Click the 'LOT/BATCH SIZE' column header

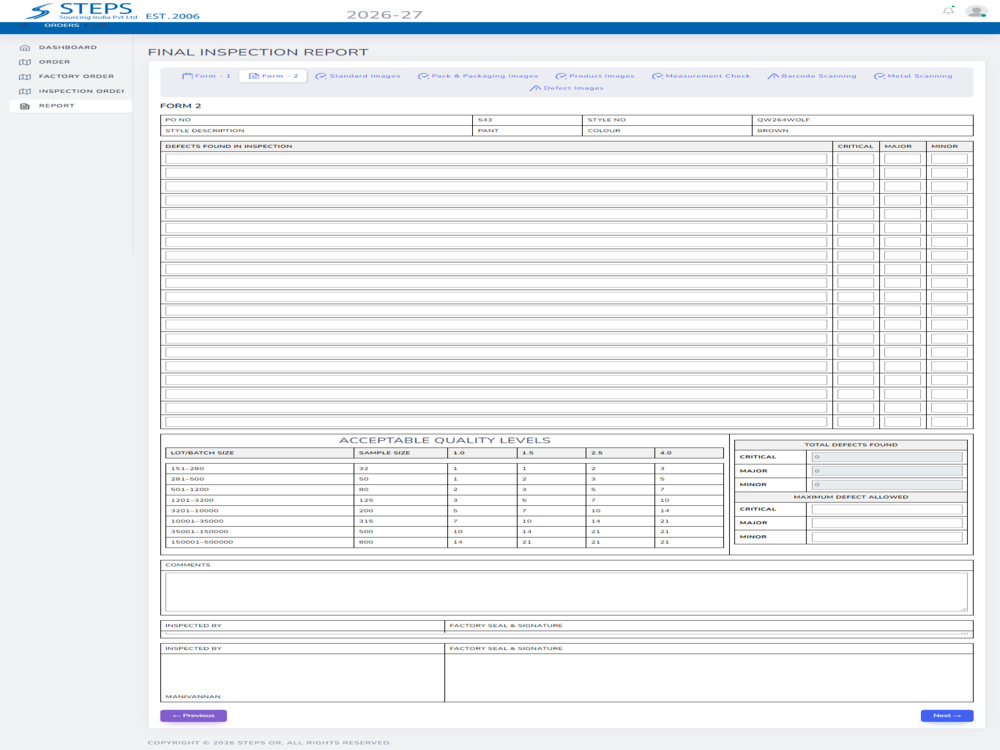(202, 453)
